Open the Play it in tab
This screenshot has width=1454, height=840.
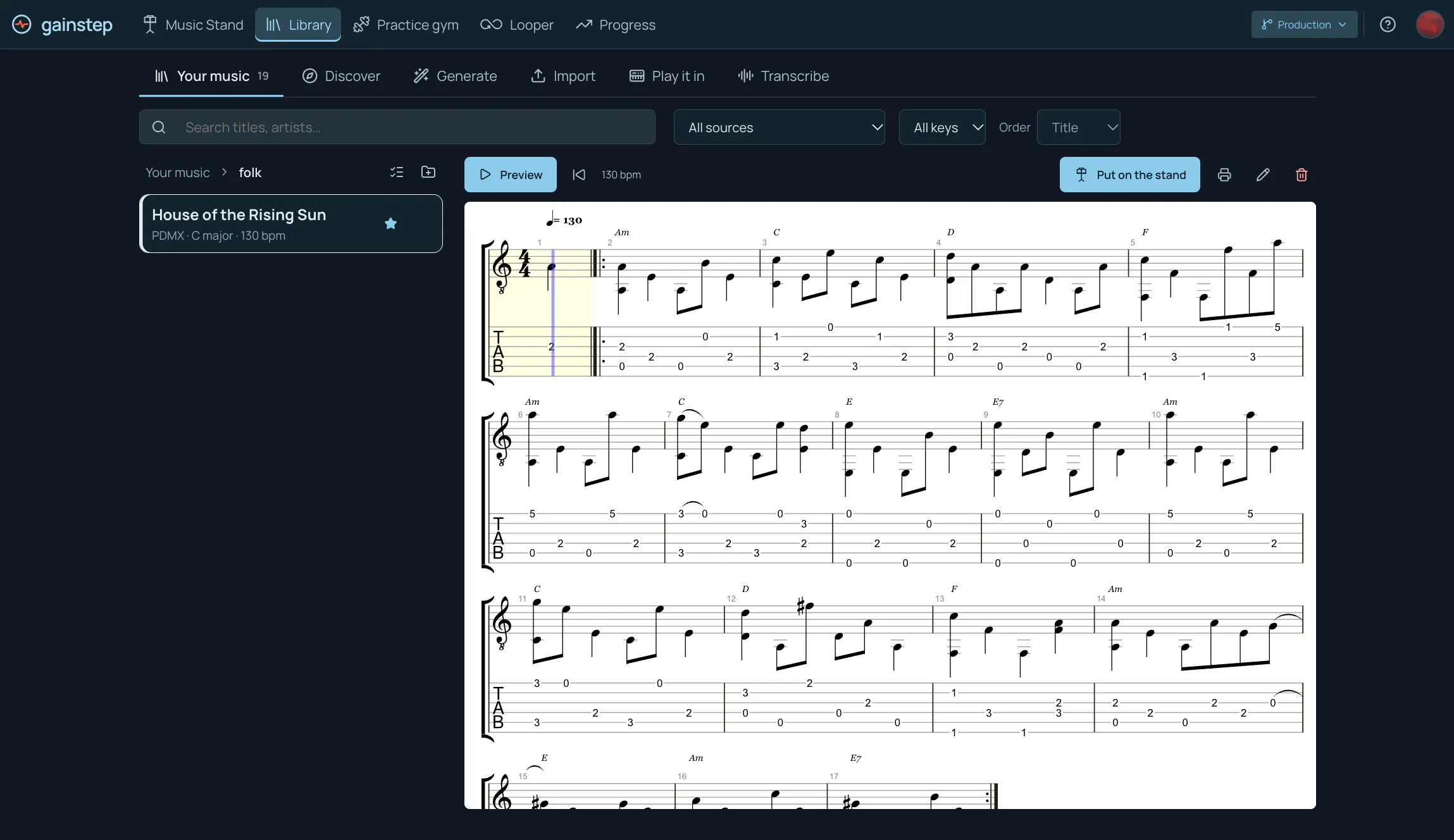667,77
